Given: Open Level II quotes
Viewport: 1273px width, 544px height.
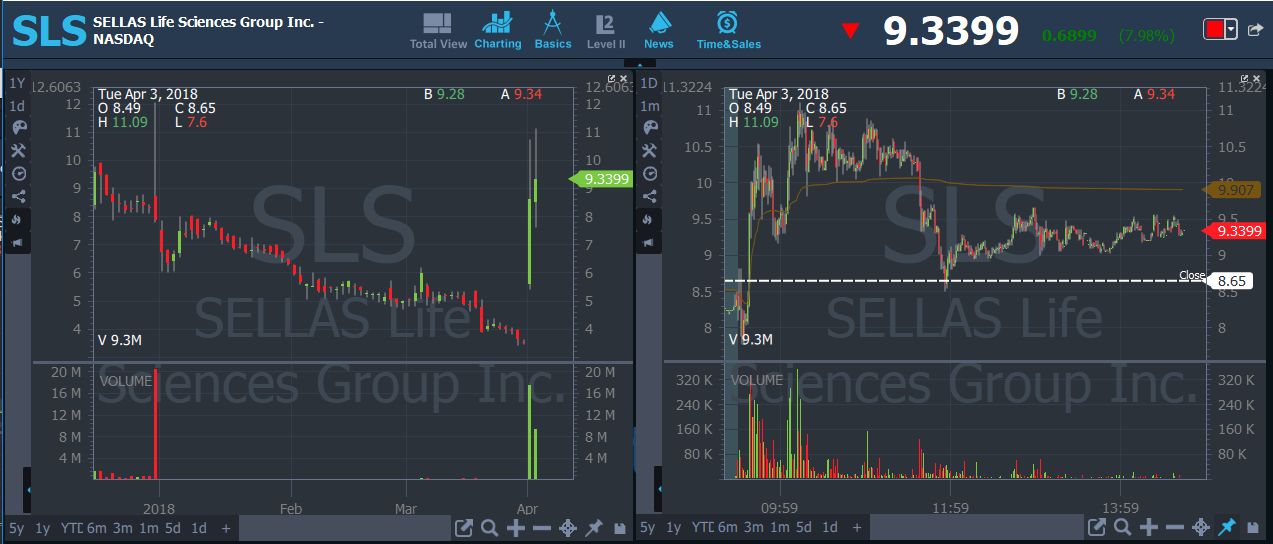Looking at the screenshot, I should click(x=605, y=31).
